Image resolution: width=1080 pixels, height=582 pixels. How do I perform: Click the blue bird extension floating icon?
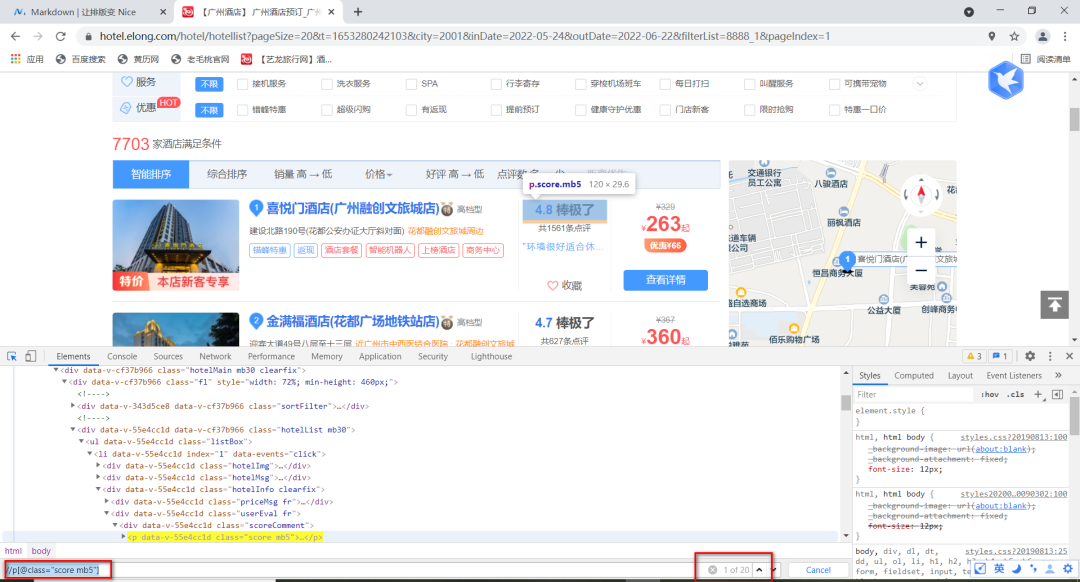(1006, 80)
